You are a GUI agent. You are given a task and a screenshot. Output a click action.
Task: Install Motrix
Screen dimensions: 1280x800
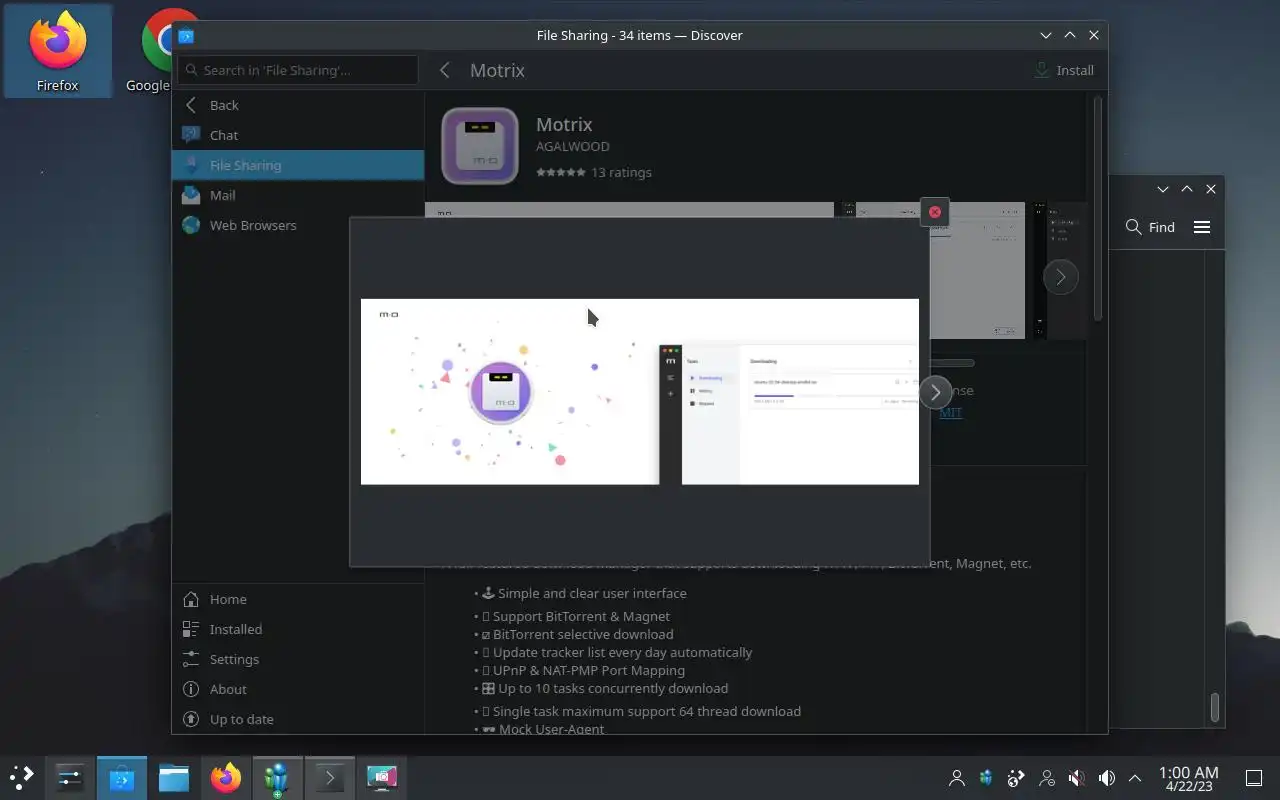click(x=1064, y=70)
